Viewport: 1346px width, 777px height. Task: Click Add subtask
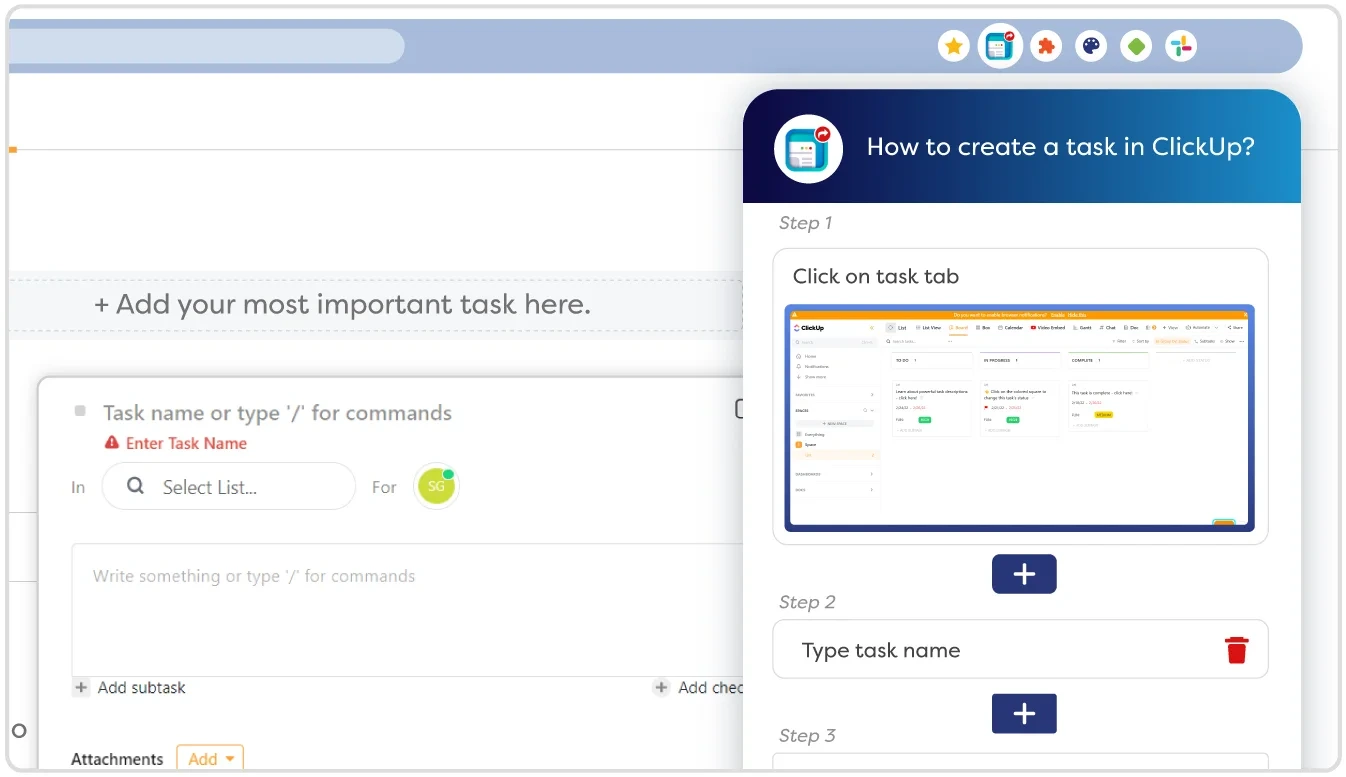[141, 688]
